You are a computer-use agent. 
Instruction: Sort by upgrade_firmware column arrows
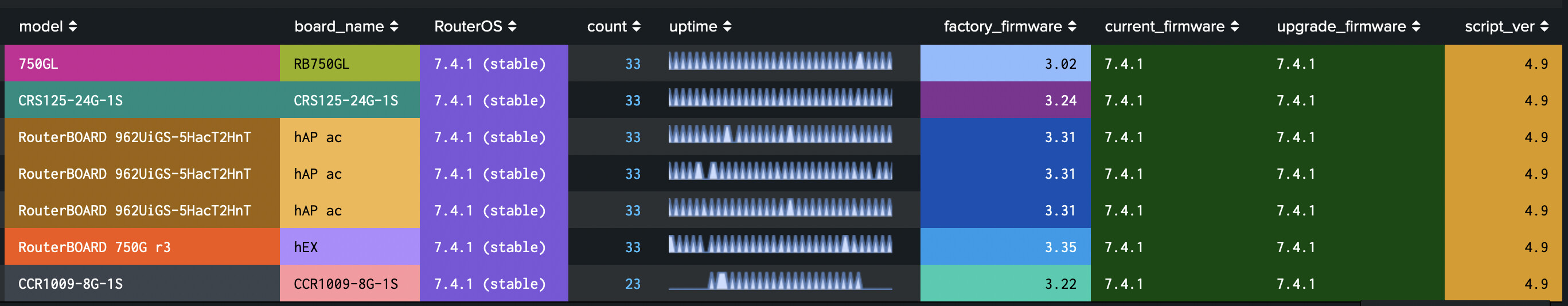click(x=1416, y=26)
